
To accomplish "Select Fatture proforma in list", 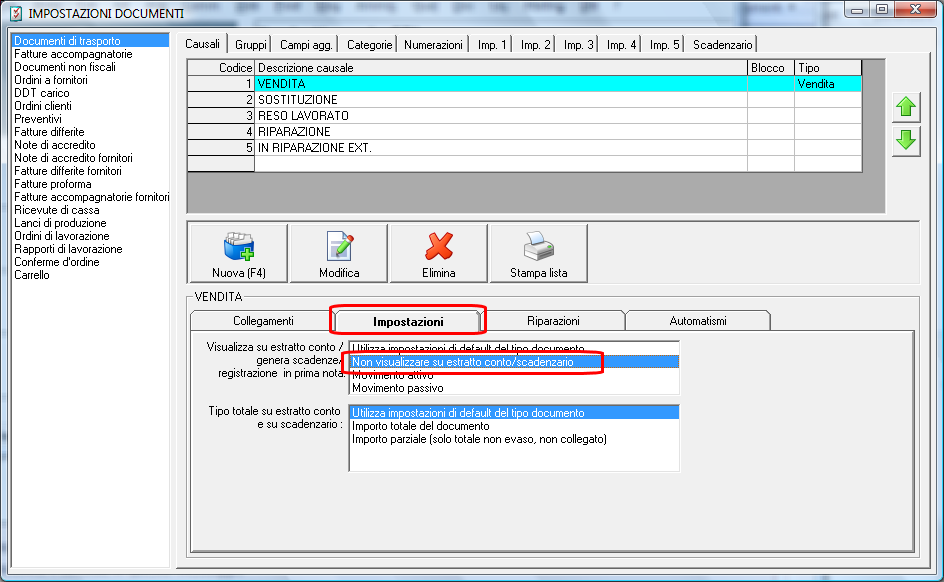I will tap(90, 184).
